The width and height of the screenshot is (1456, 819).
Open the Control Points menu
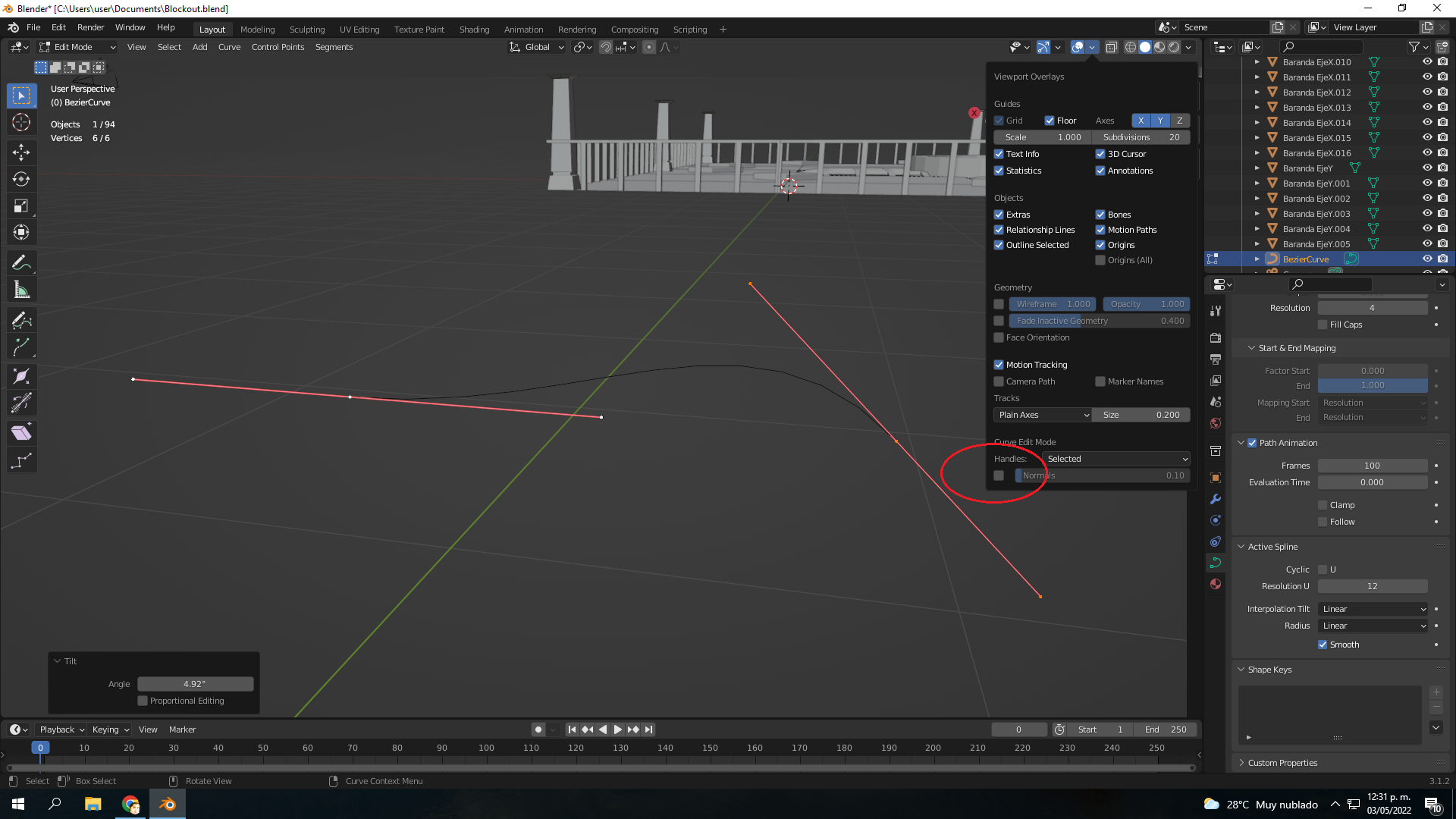click(x=278, y=47)
